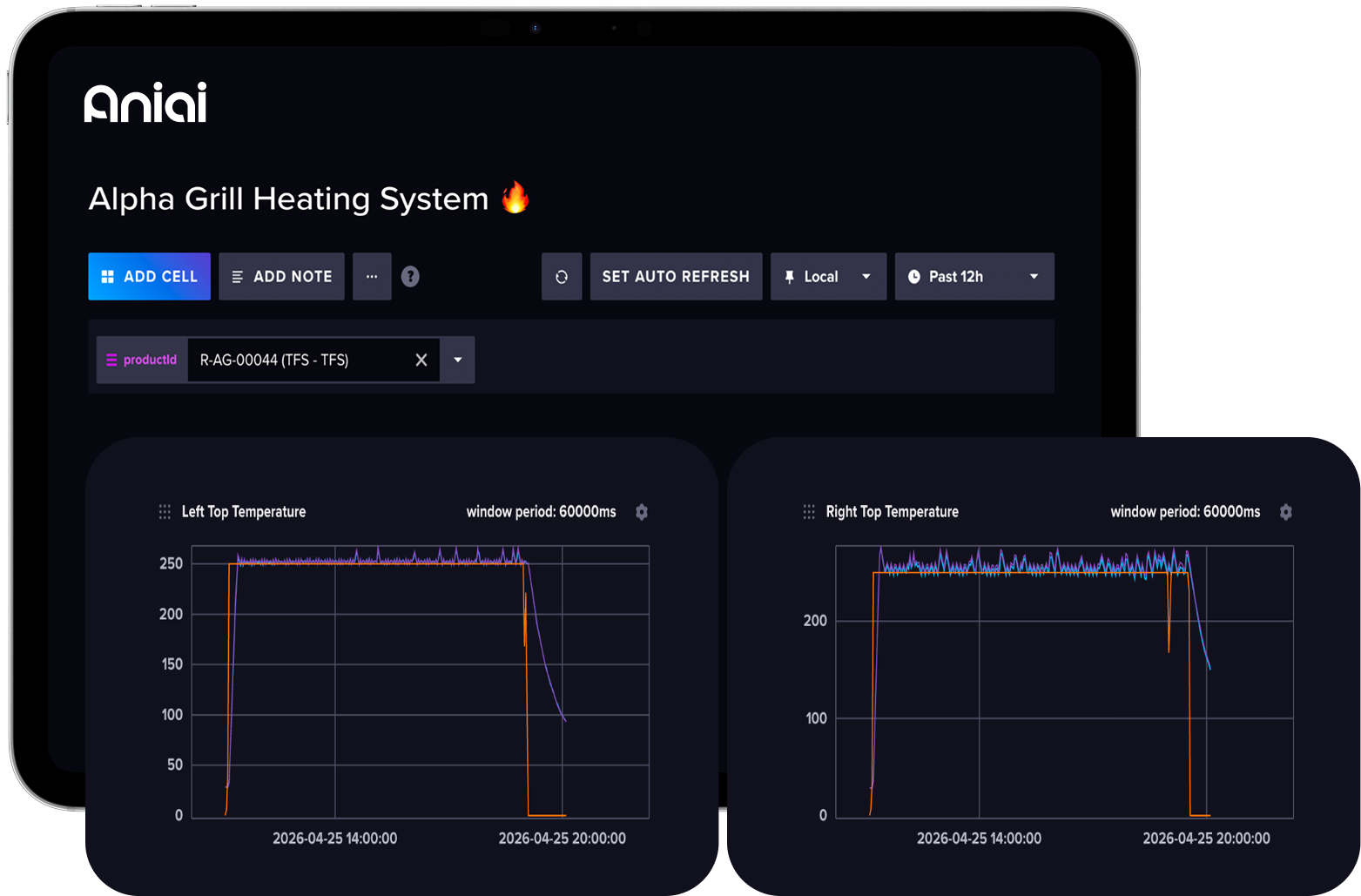
Task: Open the three-dots more options menu
Action: pyautogui.click(x=372, y=276)
